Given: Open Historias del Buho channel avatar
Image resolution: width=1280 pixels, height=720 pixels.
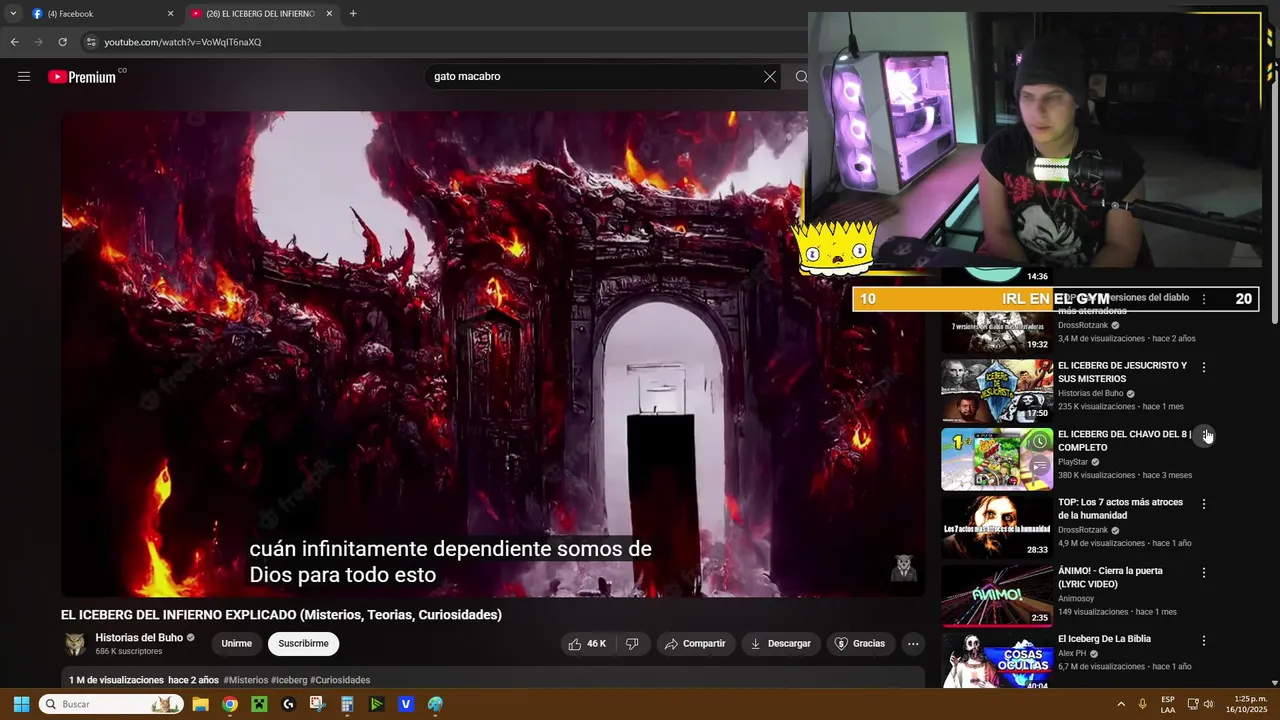Looking at the screenshot, I should click(75, 644).
